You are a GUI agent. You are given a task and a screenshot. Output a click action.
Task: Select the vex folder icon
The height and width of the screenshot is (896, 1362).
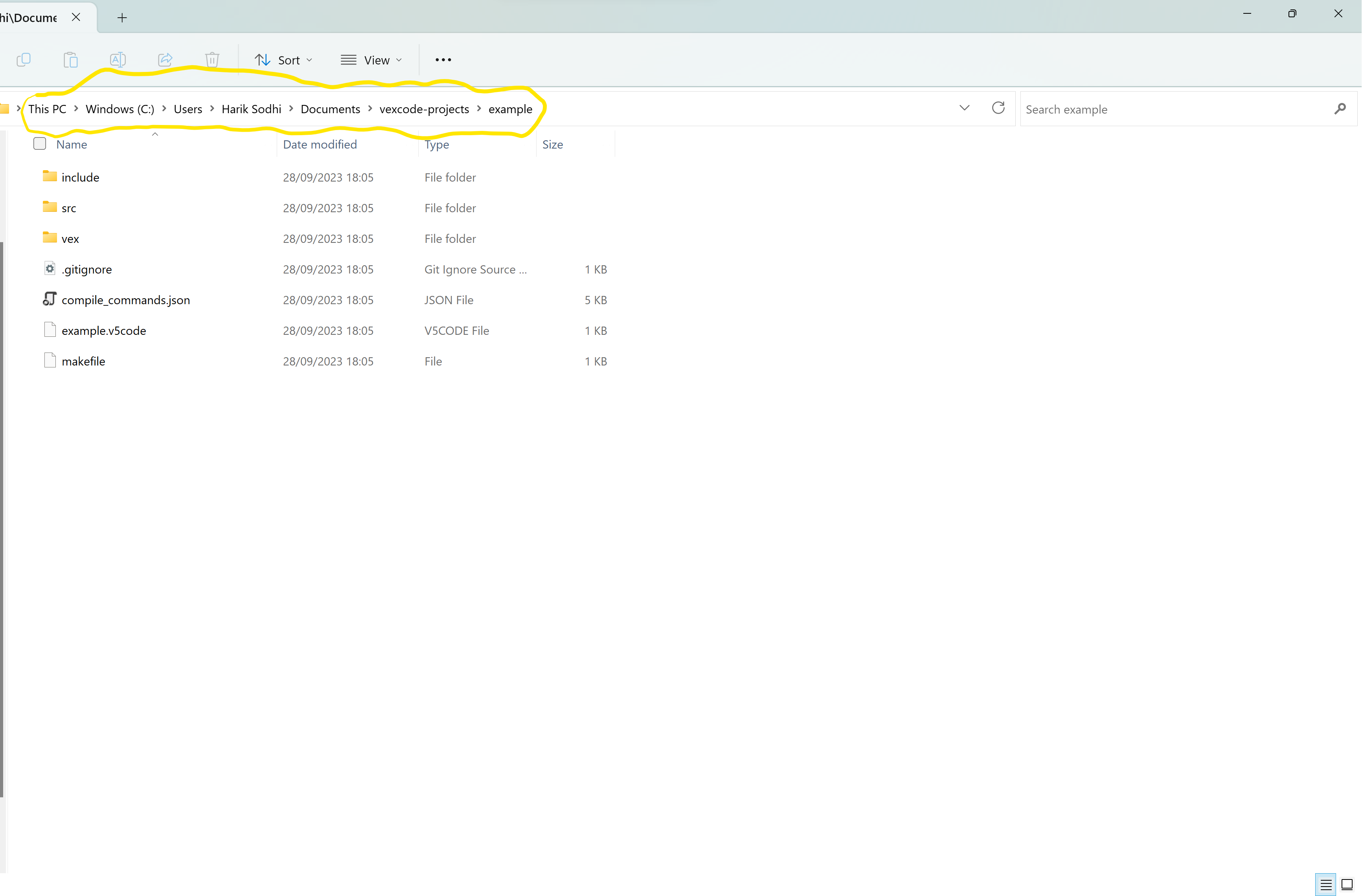click(50, 237)
